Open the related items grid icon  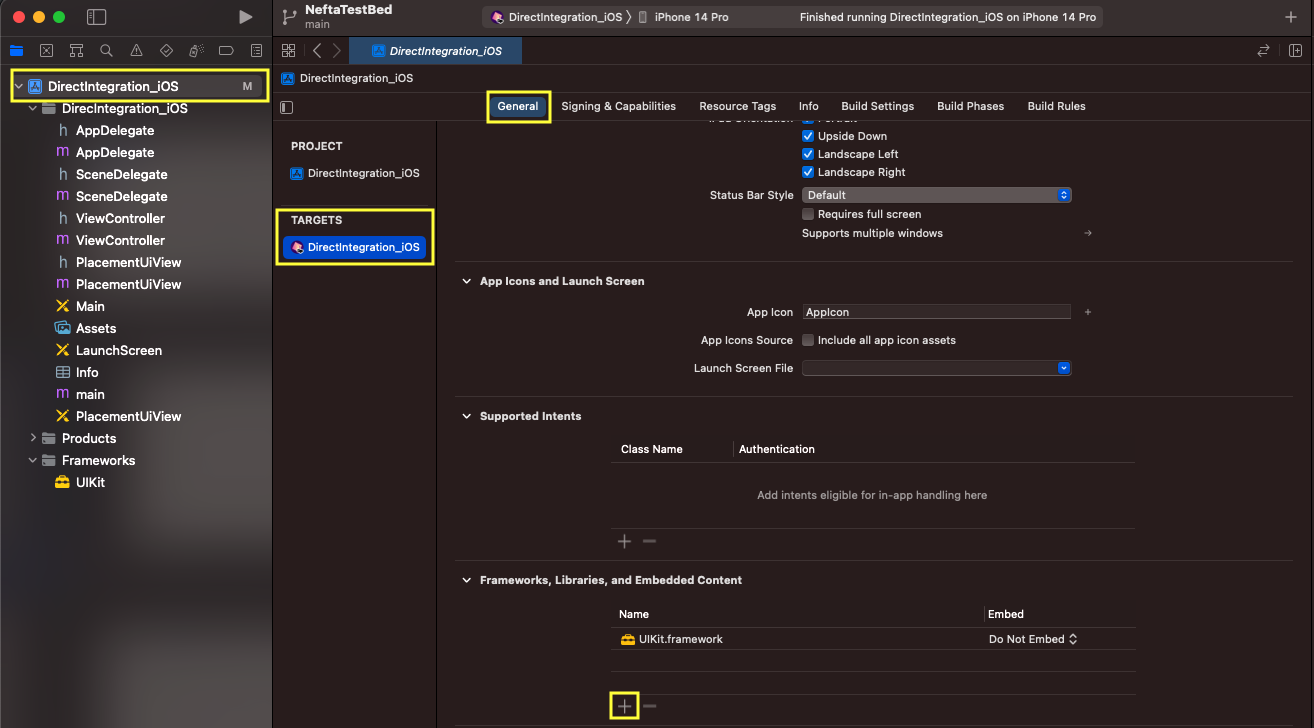coord(288,50)
